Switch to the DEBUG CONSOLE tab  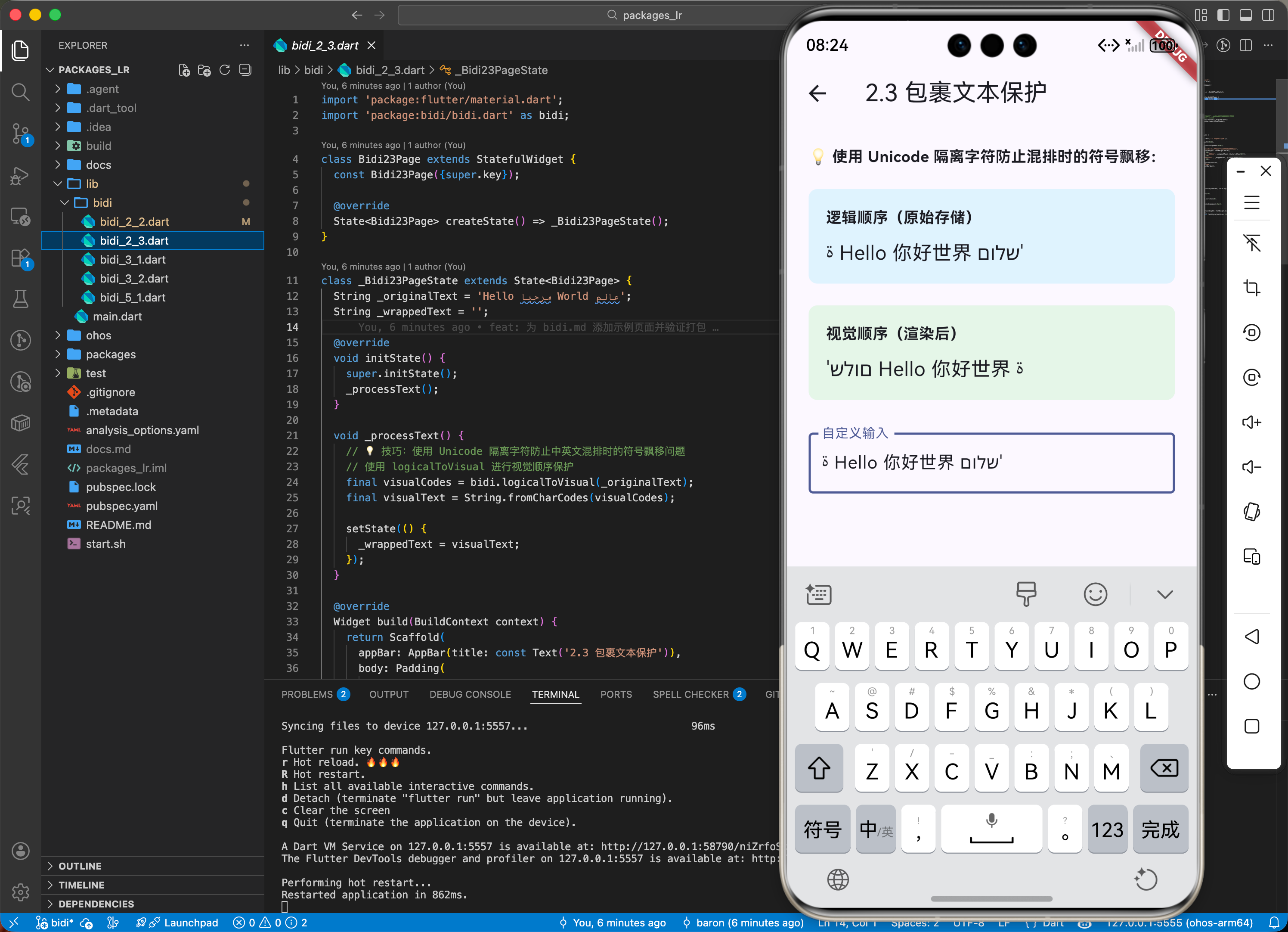point(470,694)
